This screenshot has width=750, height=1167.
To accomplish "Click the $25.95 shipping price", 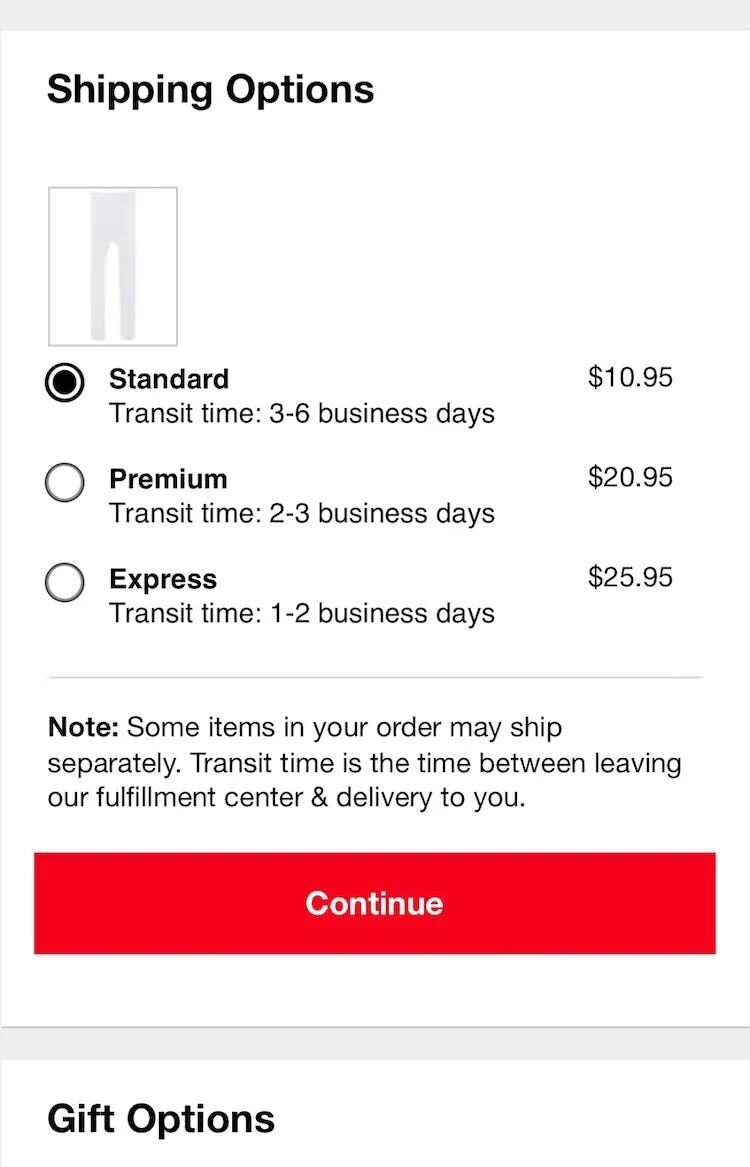I will pyautogui.click(x=630, y=577).
